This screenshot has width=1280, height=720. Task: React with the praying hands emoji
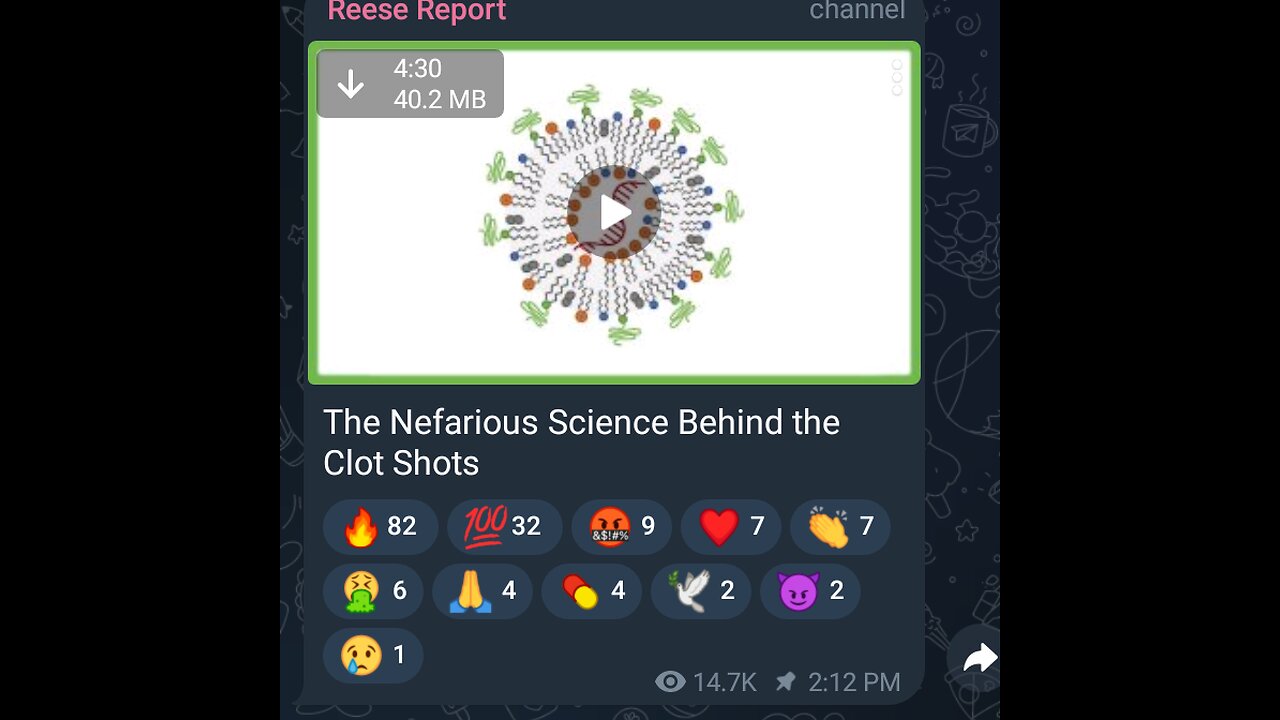[x=482, y=591]
